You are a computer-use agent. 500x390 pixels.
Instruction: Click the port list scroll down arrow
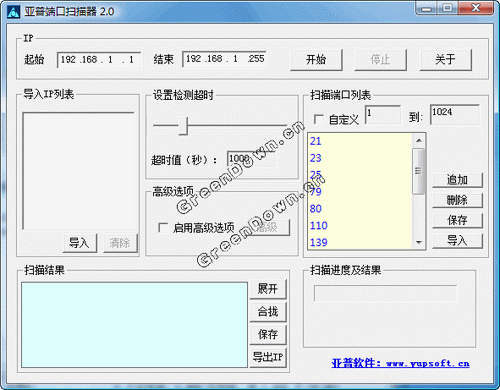pos(419,242)
